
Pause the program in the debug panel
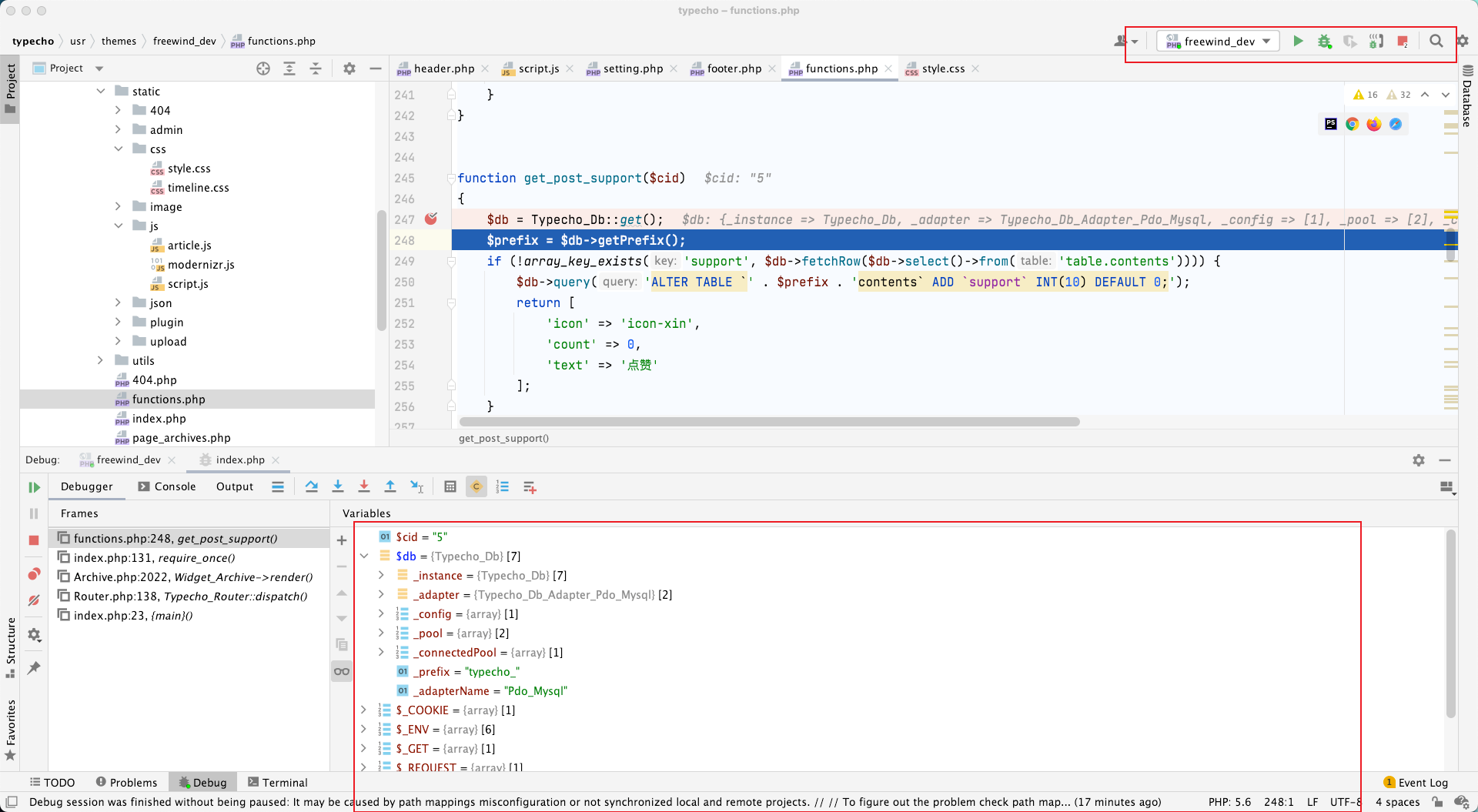point(34,513)
